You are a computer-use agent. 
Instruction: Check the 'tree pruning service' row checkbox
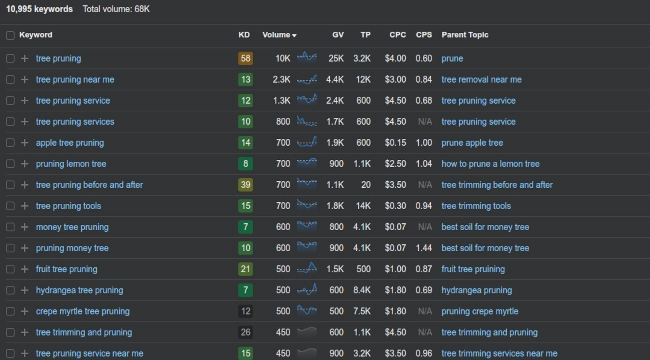click(10, 101)
